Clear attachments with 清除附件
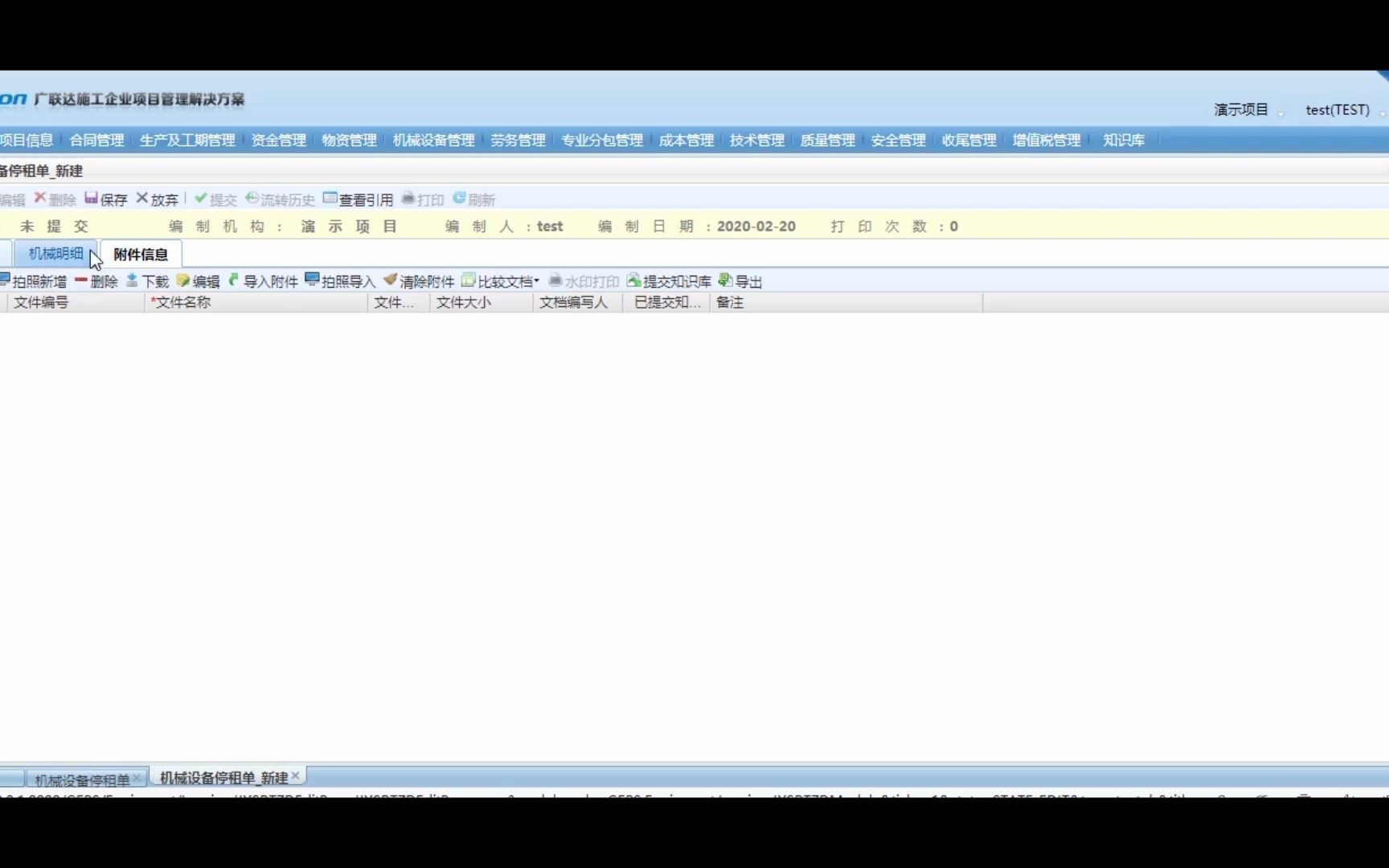Screen dimensions: 1389x868 click(419, 280)
